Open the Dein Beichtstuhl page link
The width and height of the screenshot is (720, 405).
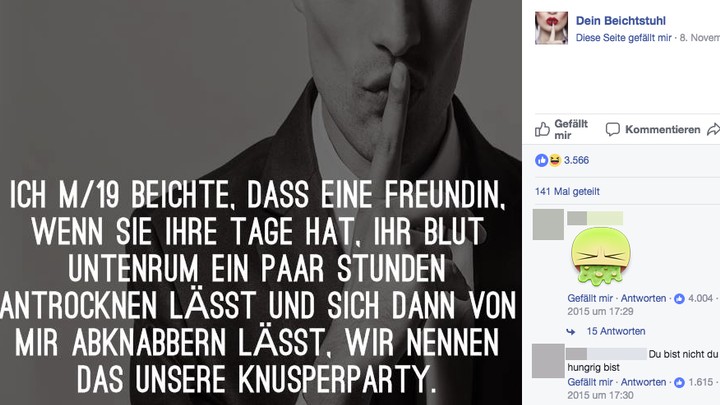tap(620, 21)
